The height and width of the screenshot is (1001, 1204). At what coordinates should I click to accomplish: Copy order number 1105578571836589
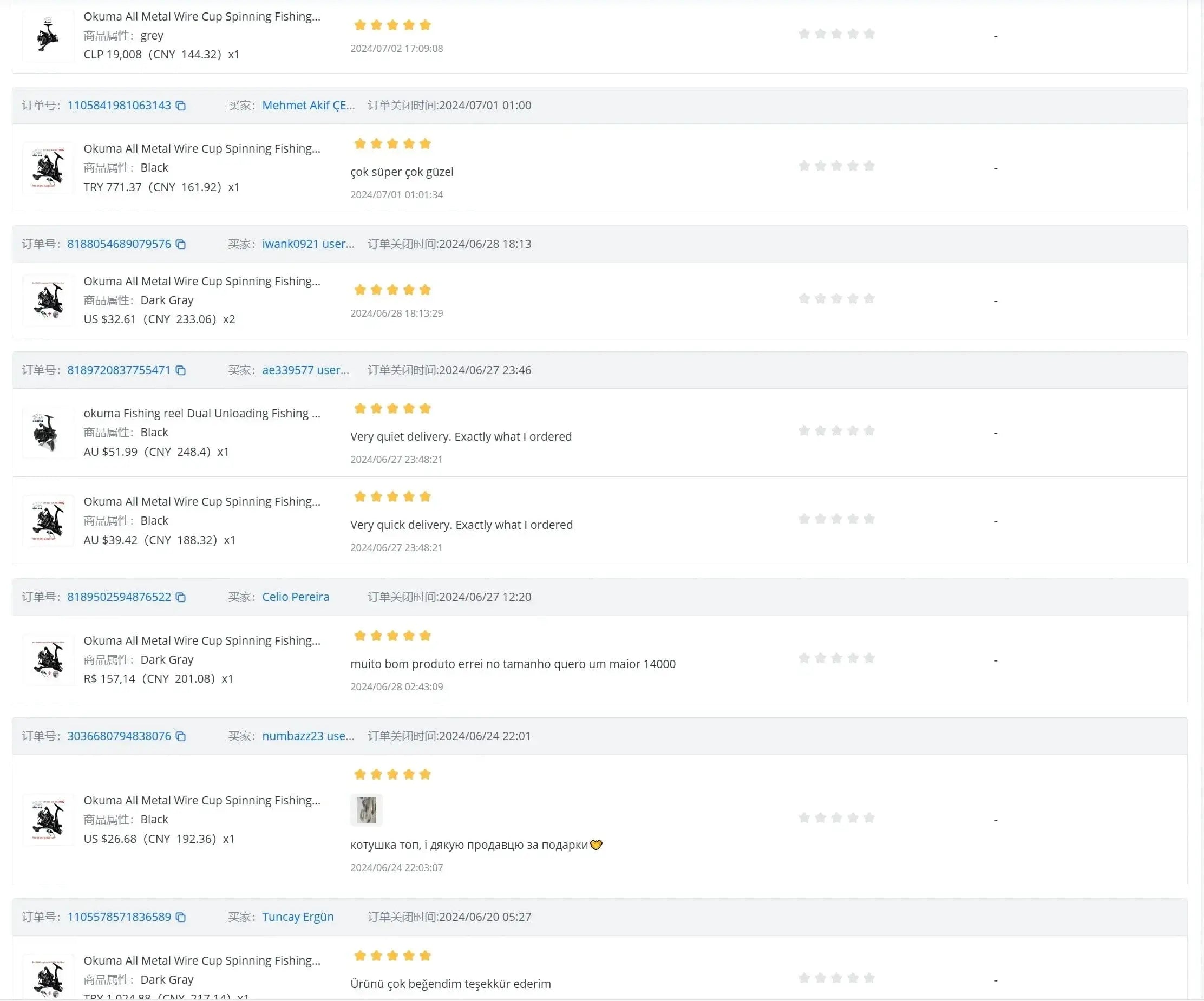[x=181, y=917]
